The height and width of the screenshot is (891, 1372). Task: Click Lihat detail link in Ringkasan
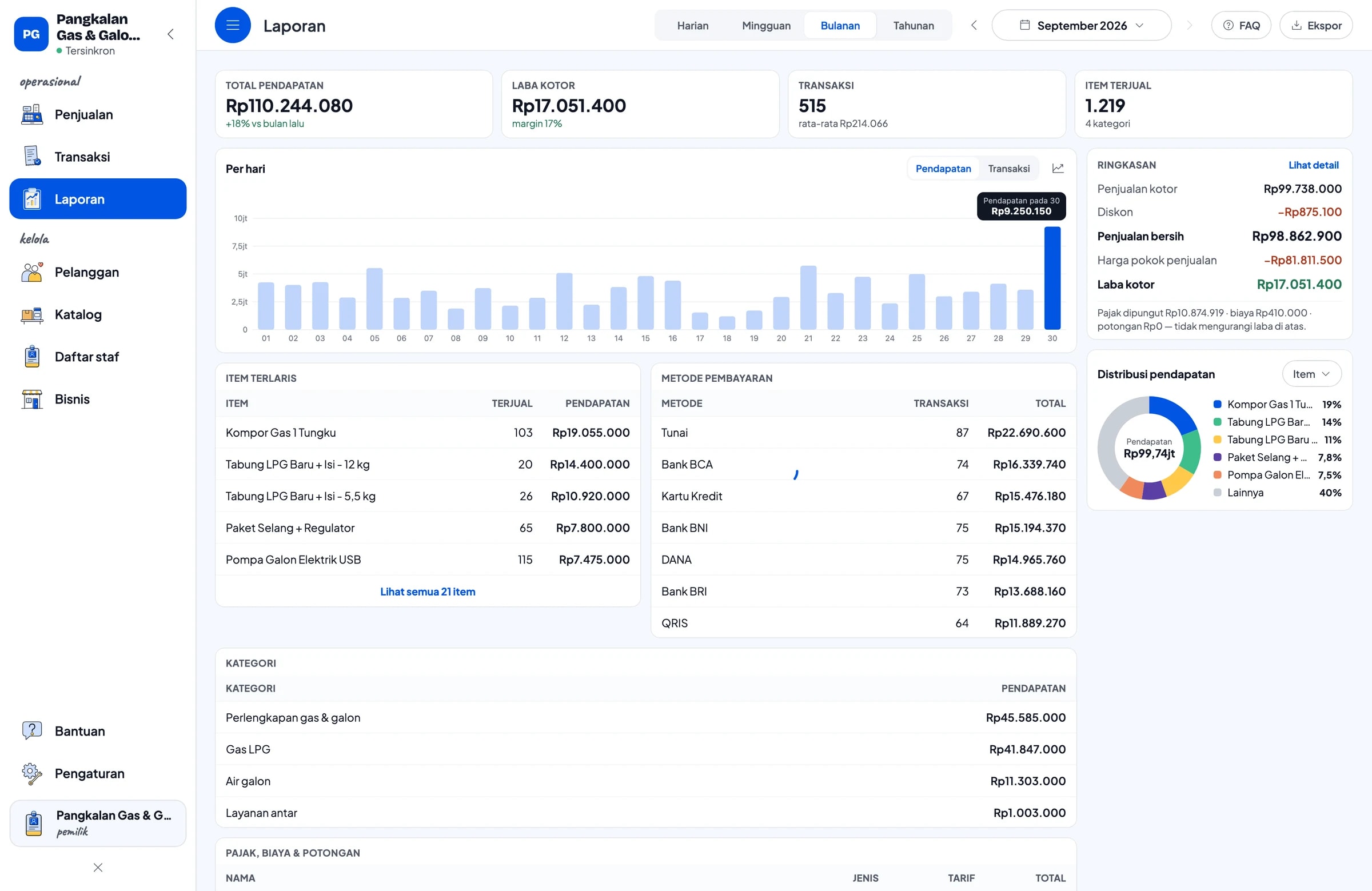1313,165
